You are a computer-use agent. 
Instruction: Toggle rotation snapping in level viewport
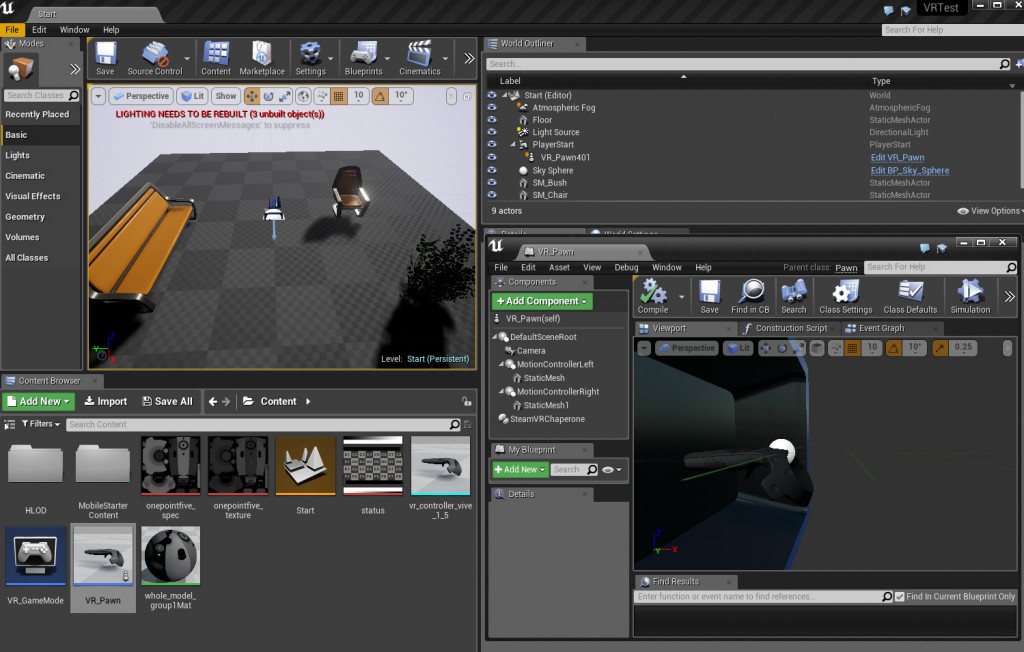tap(380, 96)
